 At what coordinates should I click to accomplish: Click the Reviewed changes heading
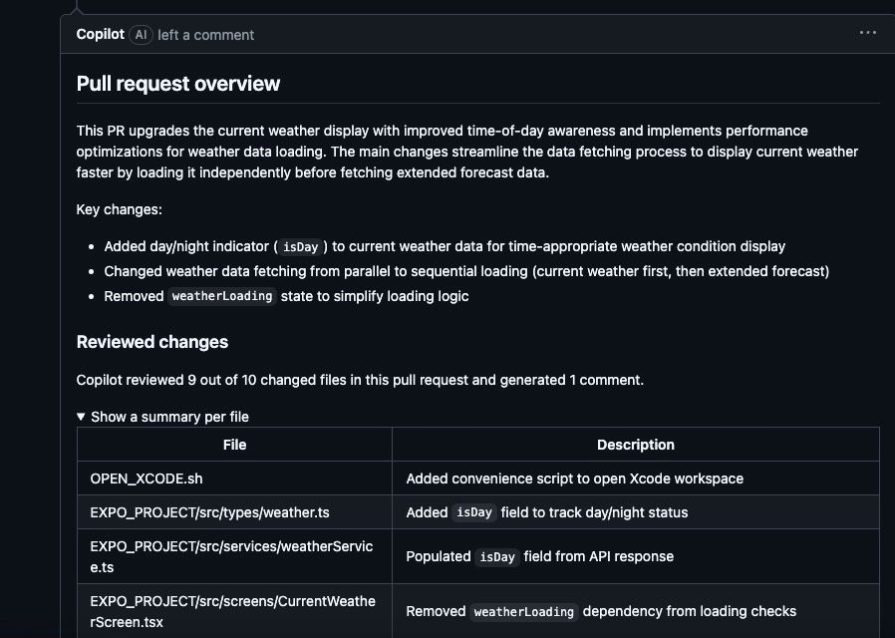153,341
